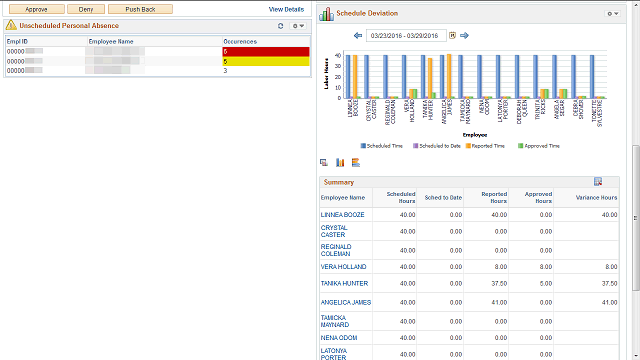640x360 pixels.
Task: Click Employee Name header in Summary grid
Action: click(342, 198)
